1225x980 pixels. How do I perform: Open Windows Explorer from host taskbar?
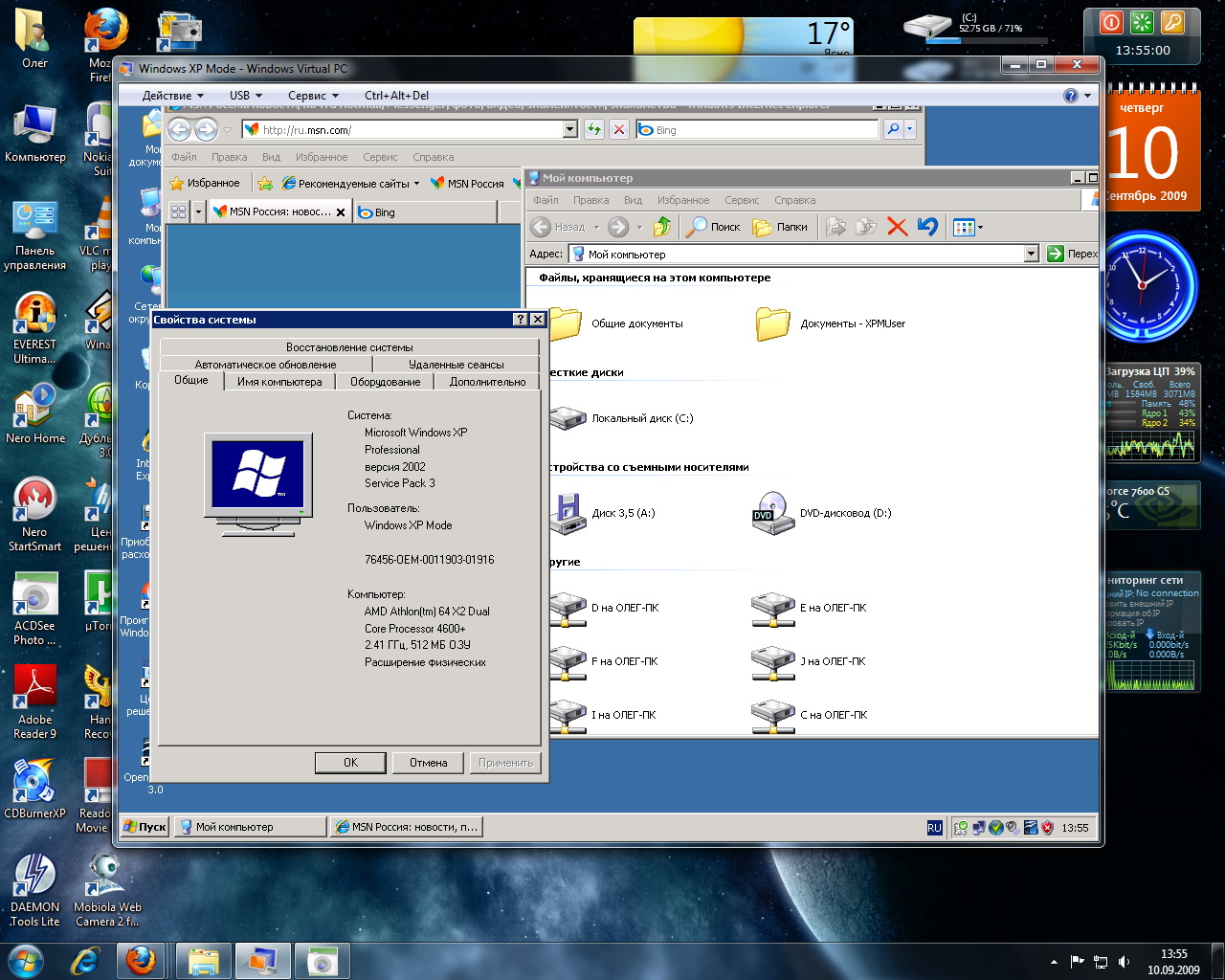204,960
